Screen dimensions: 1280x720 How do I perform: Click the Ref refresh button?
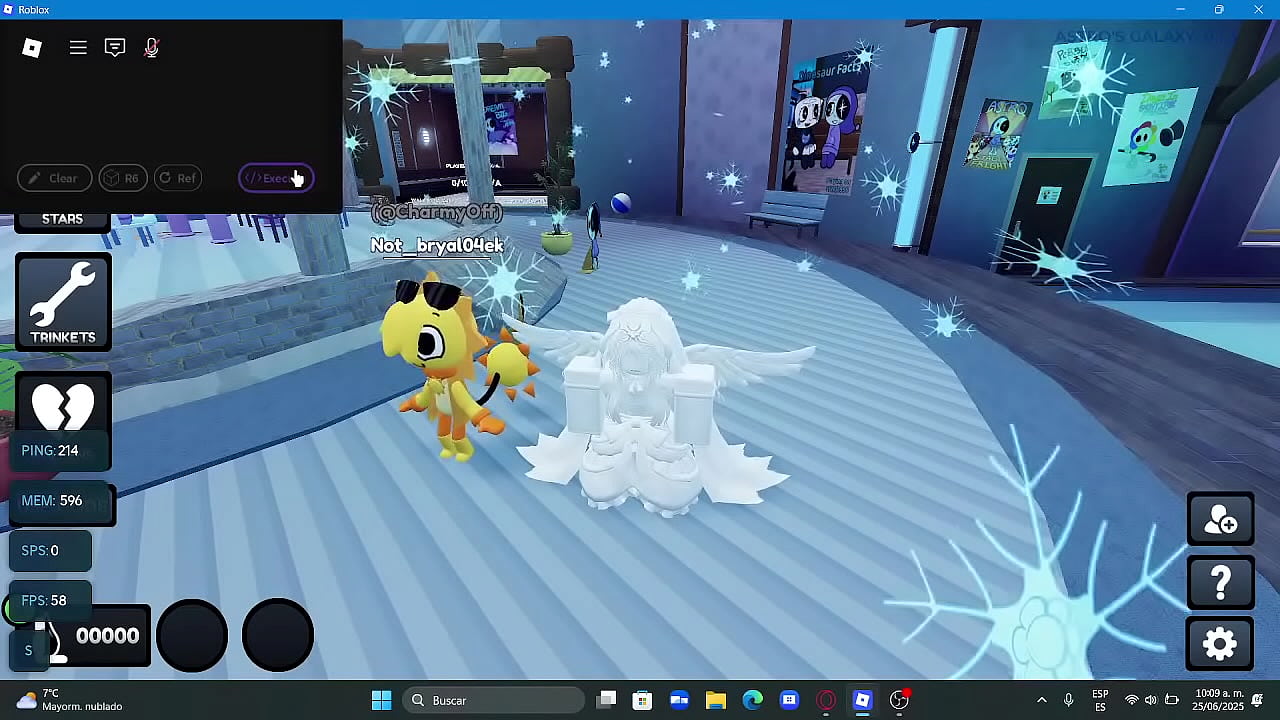(x=177, y=178)
